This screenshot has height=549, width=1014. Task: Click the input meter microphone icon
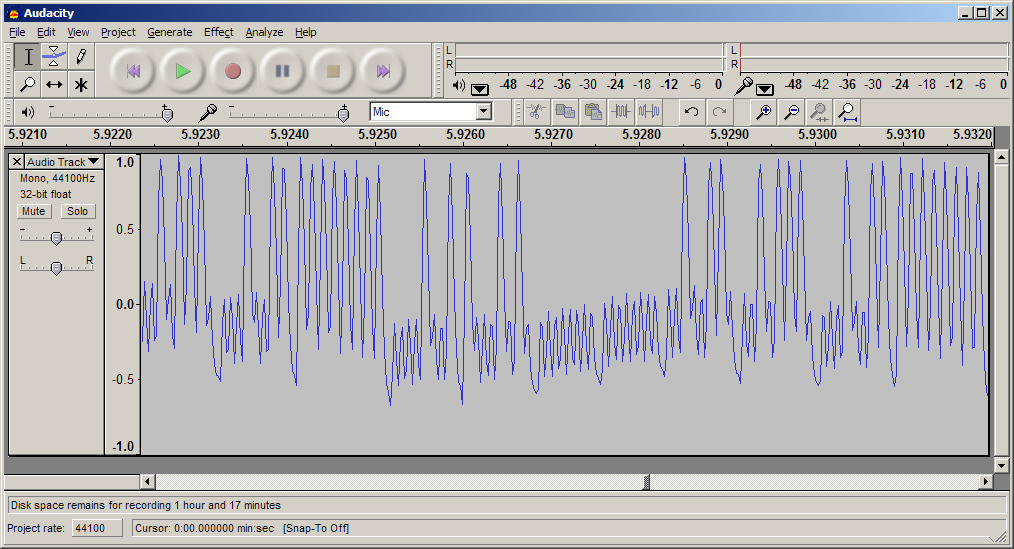click(x=744, y=85)
